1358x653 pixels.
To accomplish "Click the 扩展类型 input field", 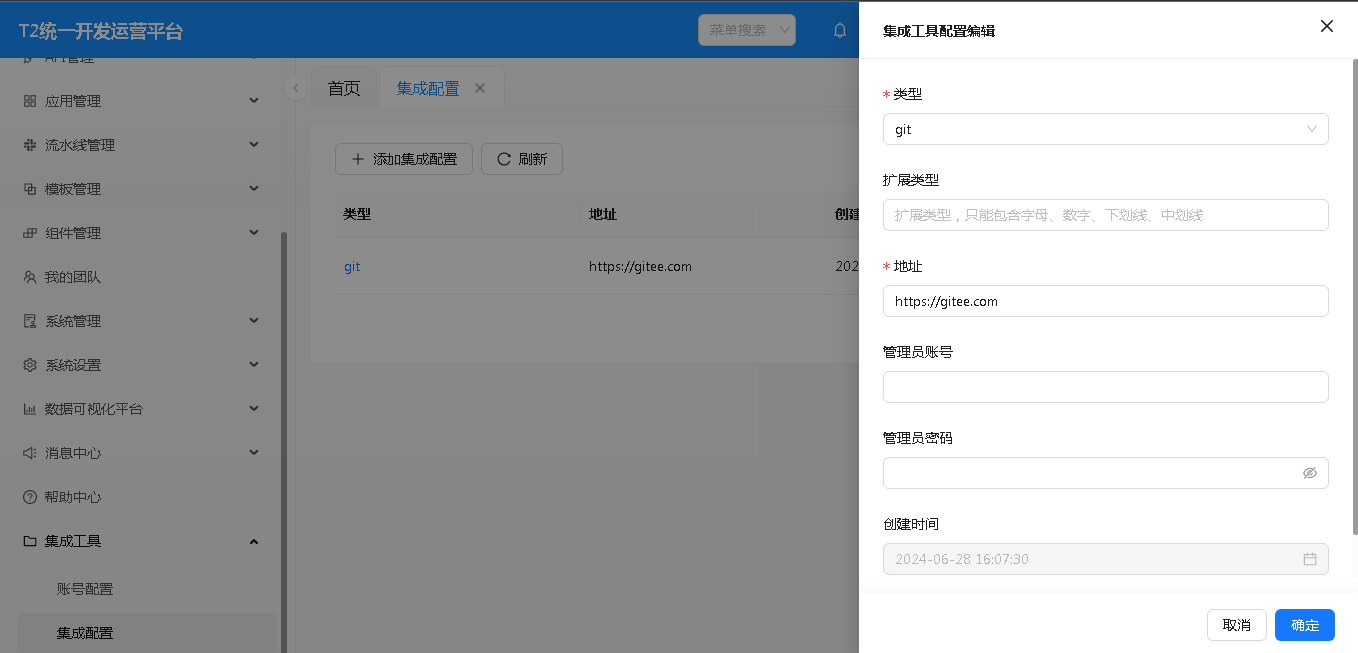I will click(1105, 215).
